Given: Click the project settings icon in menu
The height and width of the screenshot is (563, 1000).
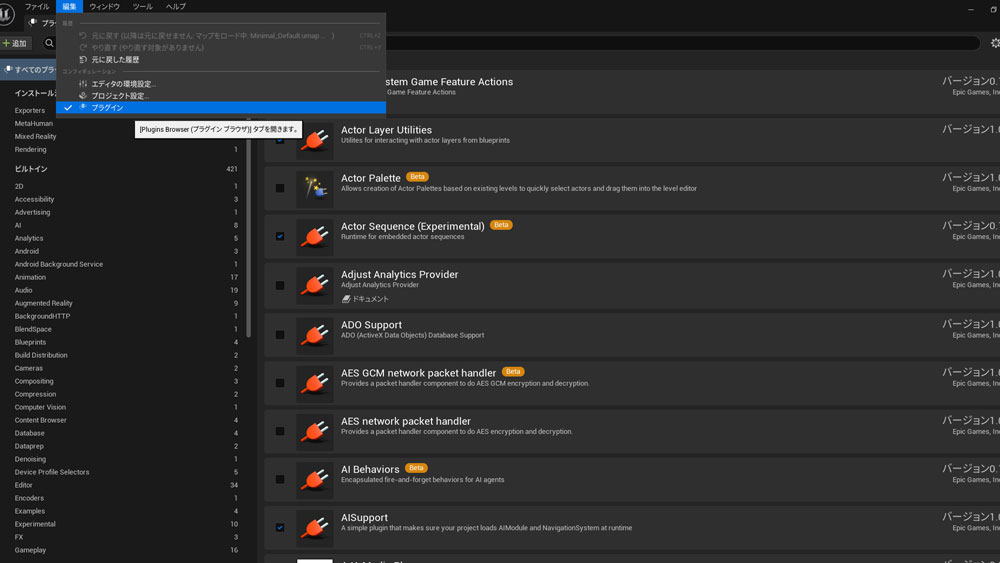Looking at the screenshot, I should coord(83,96).
